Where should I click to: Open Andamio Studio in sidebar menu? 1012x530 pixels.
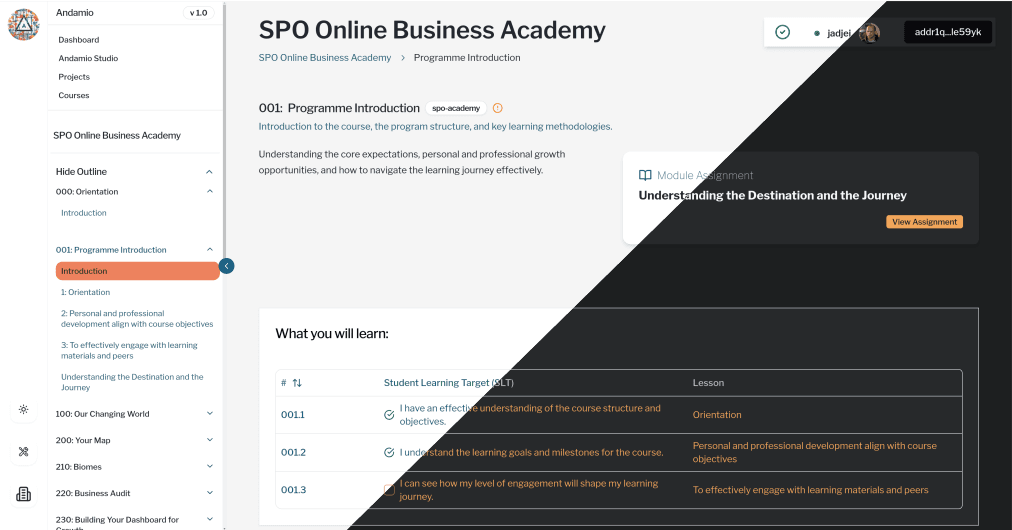[88, 58]
